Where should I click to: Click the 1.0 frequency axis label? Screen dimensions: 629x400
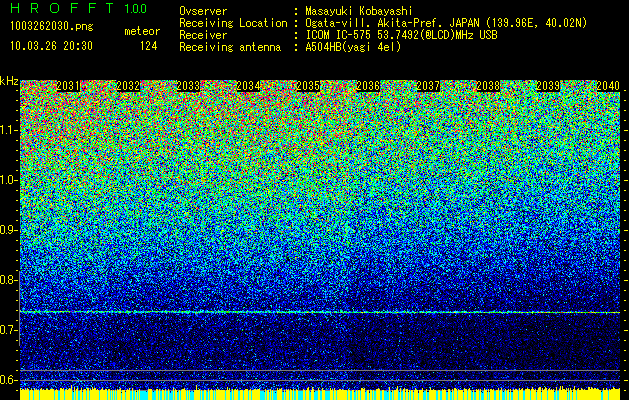(x=8, y=180)
